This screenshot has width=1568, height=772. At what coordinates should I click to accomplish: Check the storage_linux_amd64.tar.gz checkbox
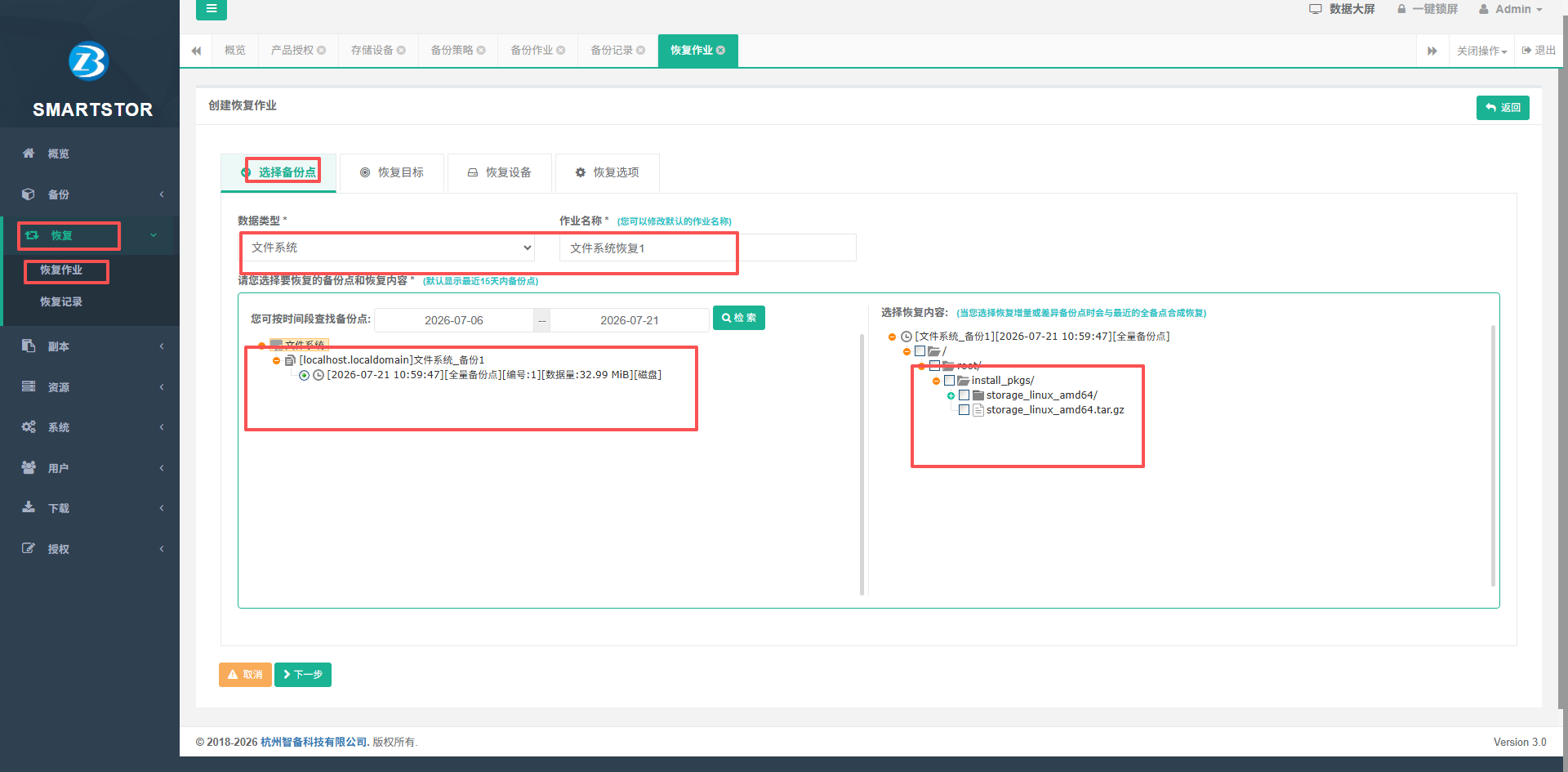point(964,410)
